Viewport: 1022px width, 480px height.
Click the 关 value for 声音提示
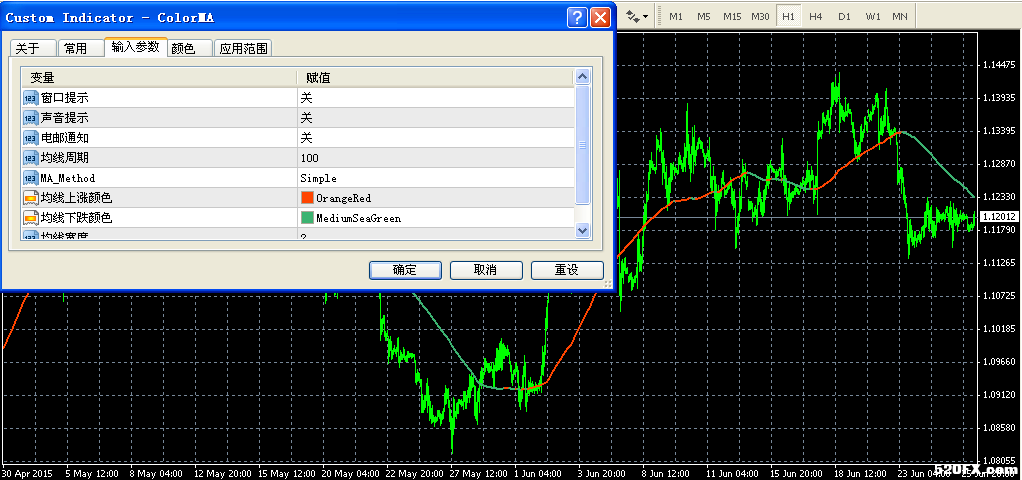click(306, 118)
